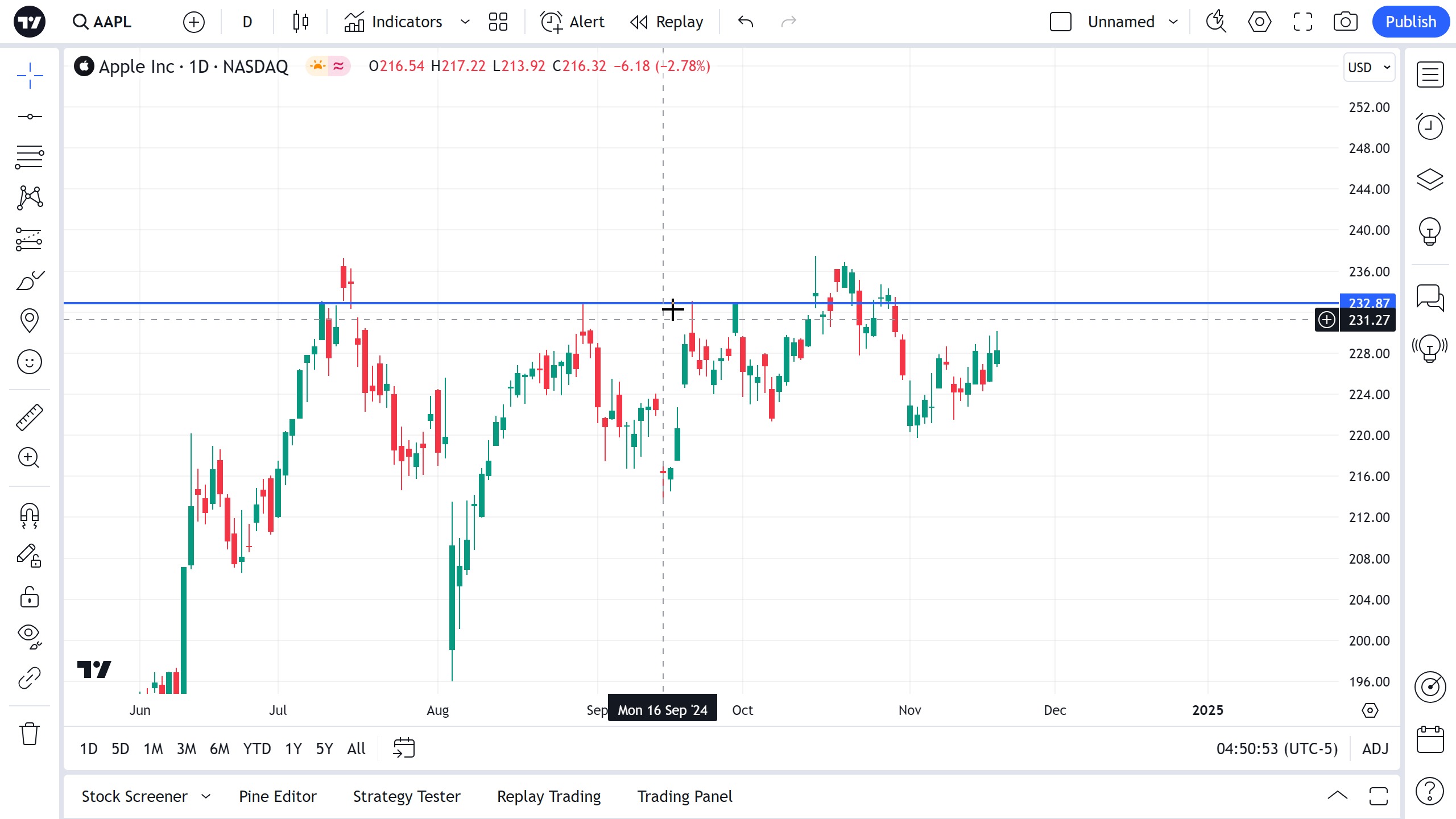Open the Alerts panel clock icon
Screen dimensions: 1456x819
pyautogui.click(x=1430, y=126)
